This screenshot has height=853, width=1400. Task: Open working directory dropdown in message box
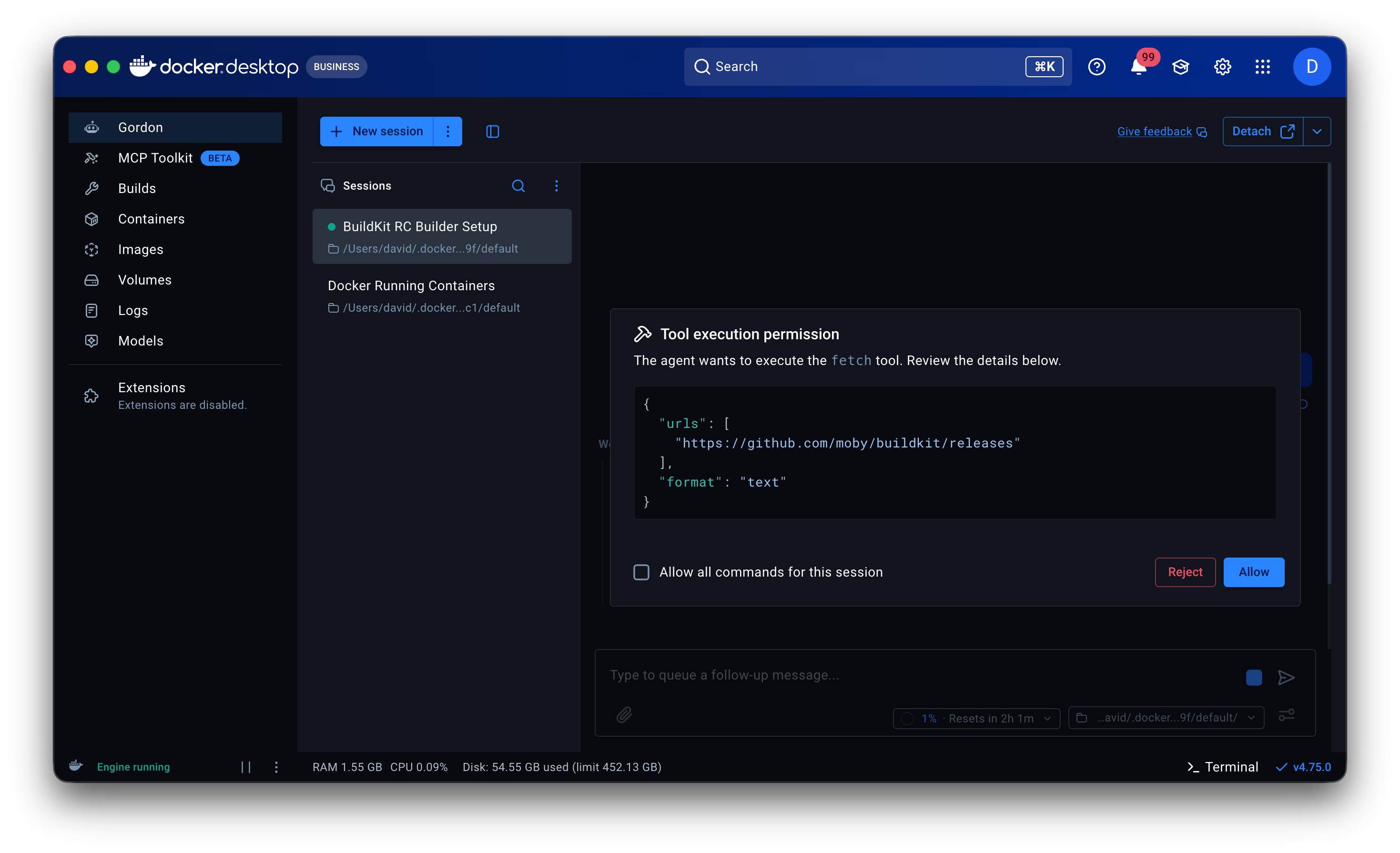(1166, 718)
